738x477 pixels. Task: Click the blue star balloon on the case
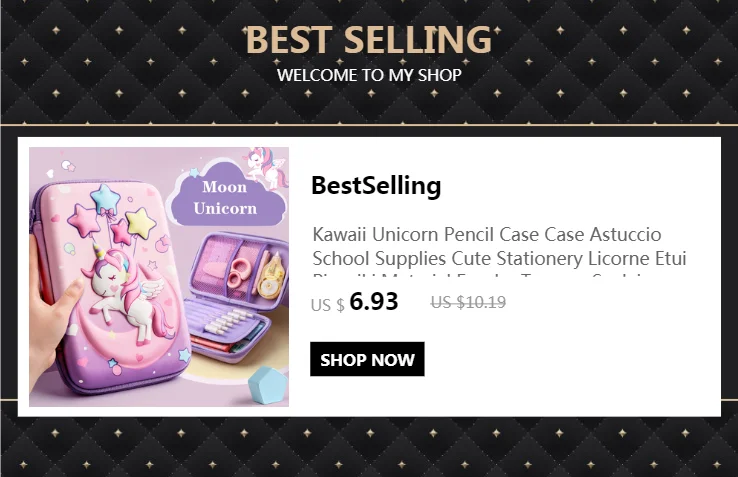105,198
